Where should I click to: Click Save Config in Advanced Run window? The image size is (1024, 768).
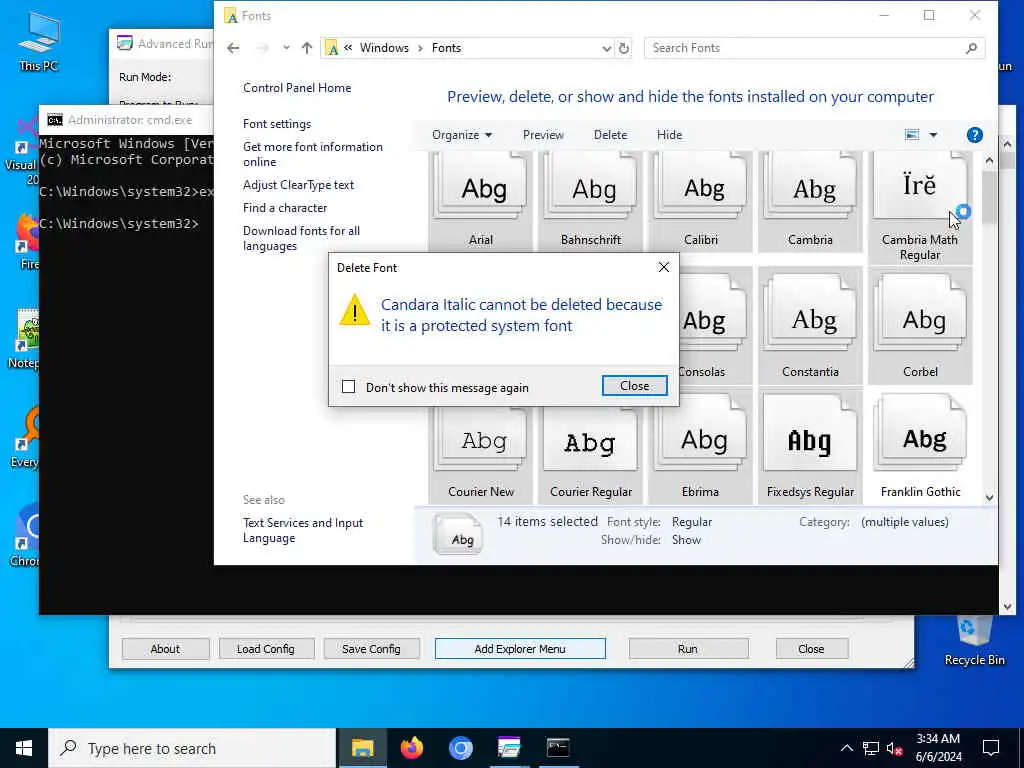coord(371,648)
